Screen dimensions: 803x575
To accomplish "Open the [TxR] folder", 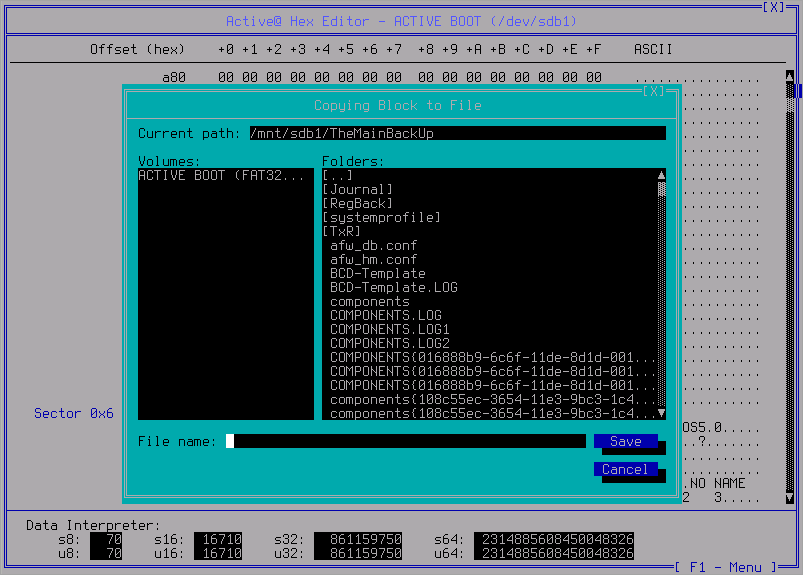I will coord(342,231).
